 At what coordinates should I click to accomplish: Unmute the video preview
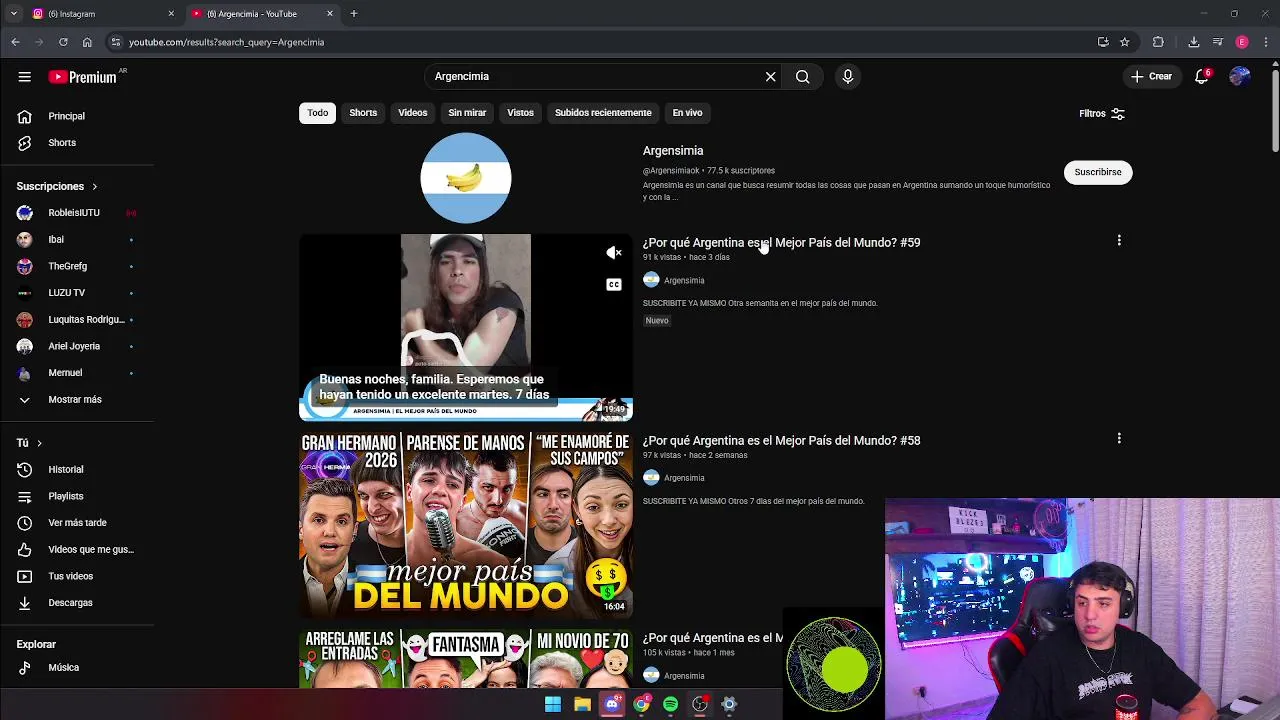tap(614, 253)
